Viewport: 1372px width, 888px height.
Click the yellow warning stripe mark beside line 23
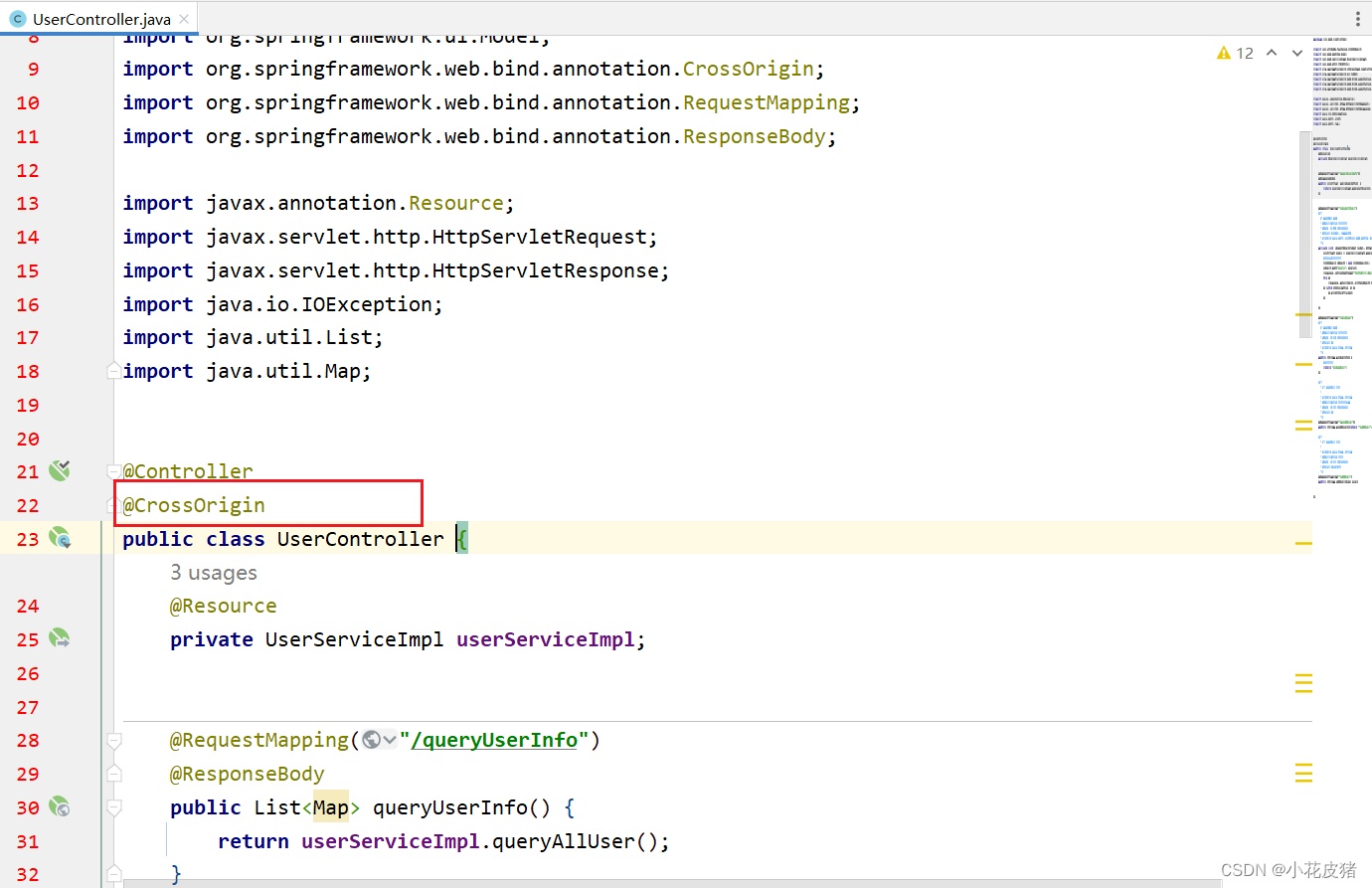[1303, 543]
